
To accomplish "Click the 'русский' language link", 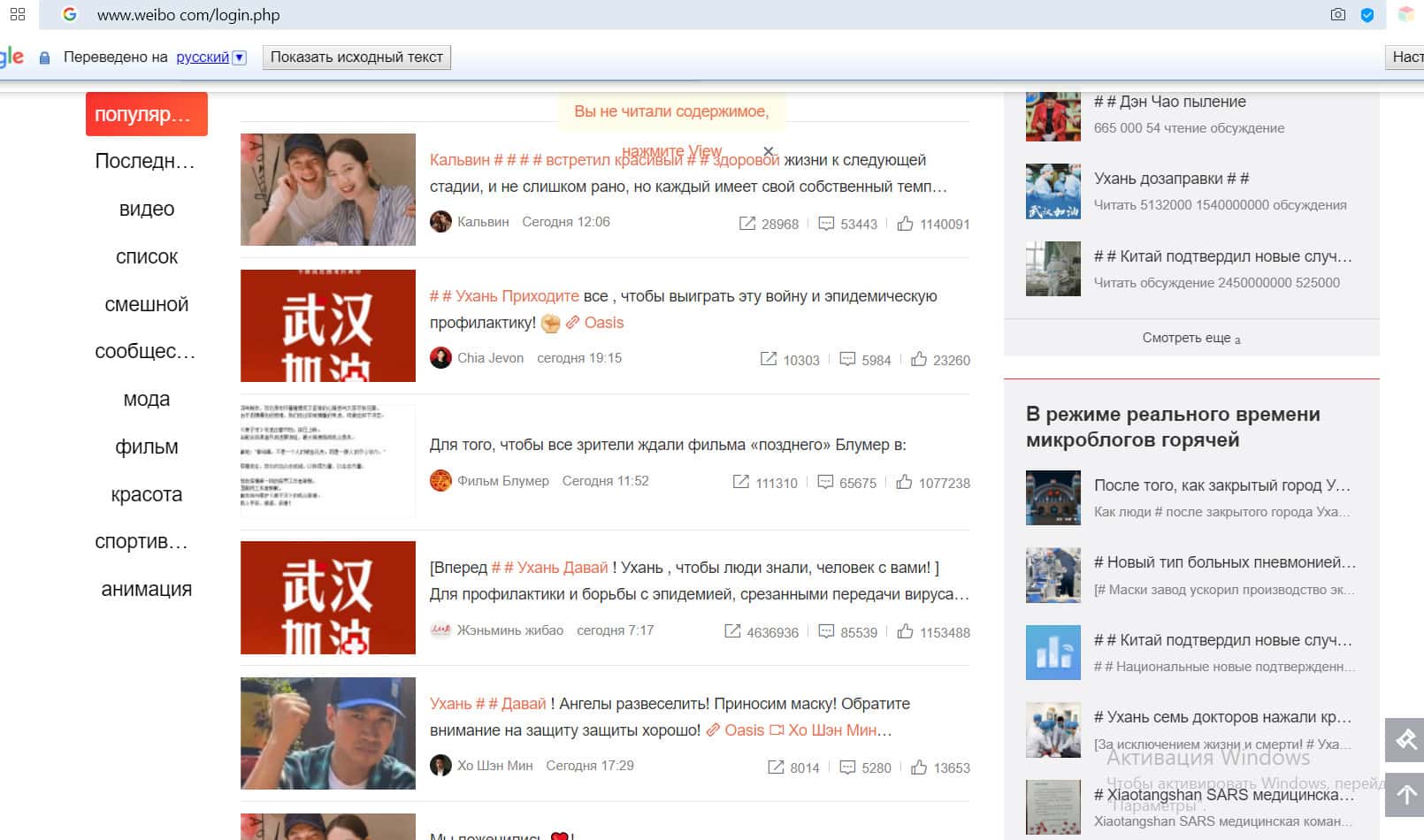I will tap(203, 57).
